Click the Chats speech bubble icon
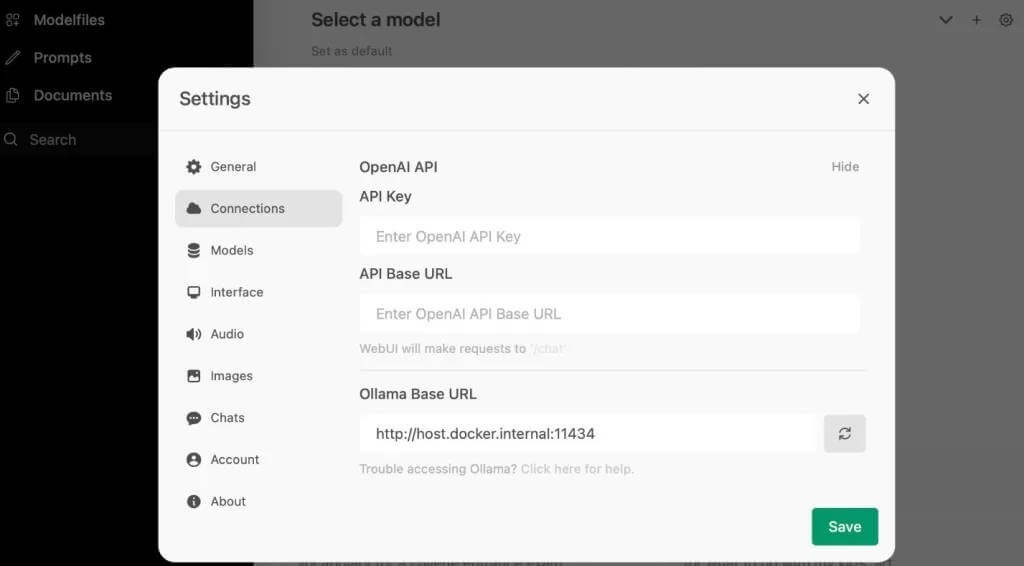 click(194, 419)
